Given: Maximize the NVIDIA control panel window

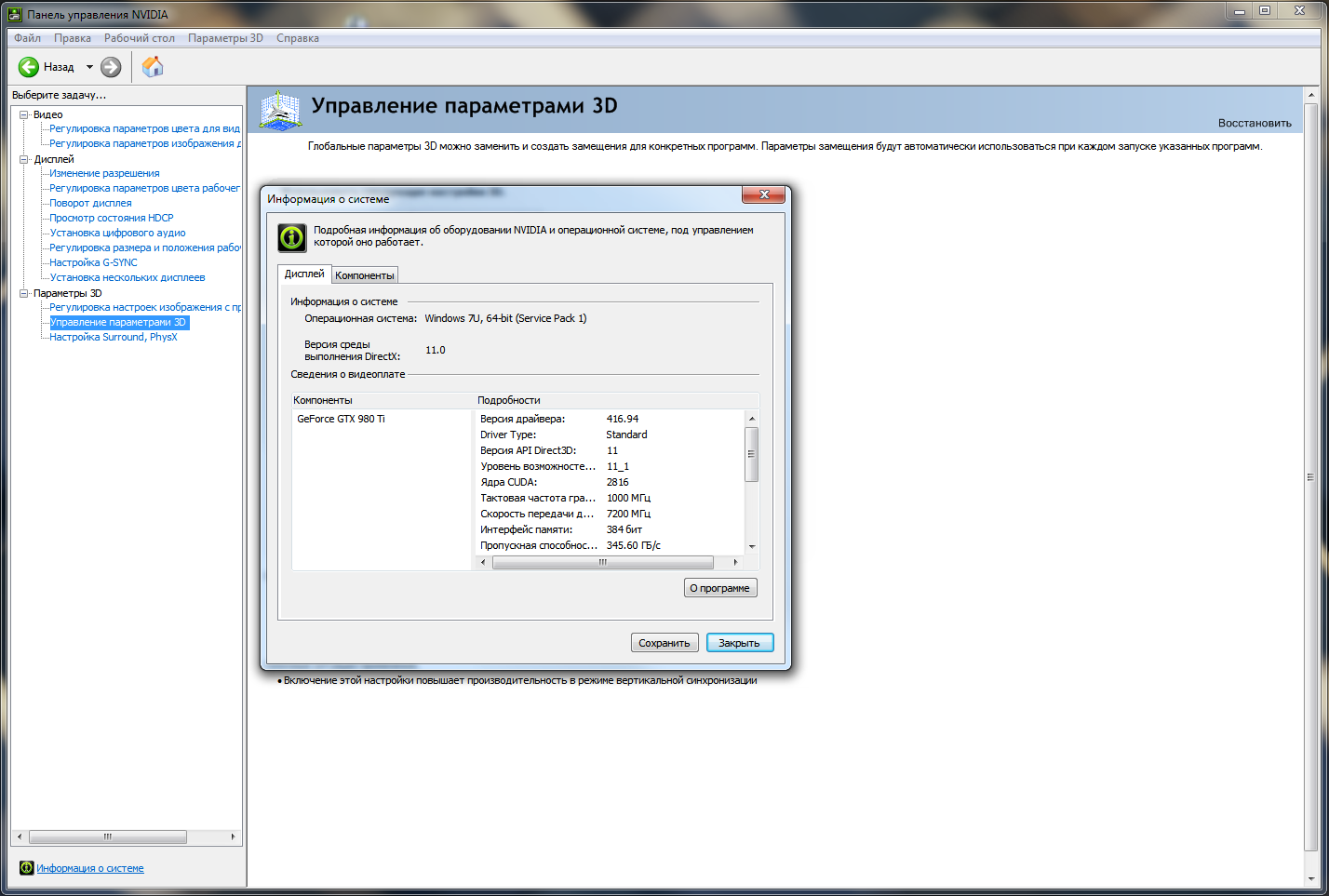Looking at the screenshot, I should coord(1265,10).
